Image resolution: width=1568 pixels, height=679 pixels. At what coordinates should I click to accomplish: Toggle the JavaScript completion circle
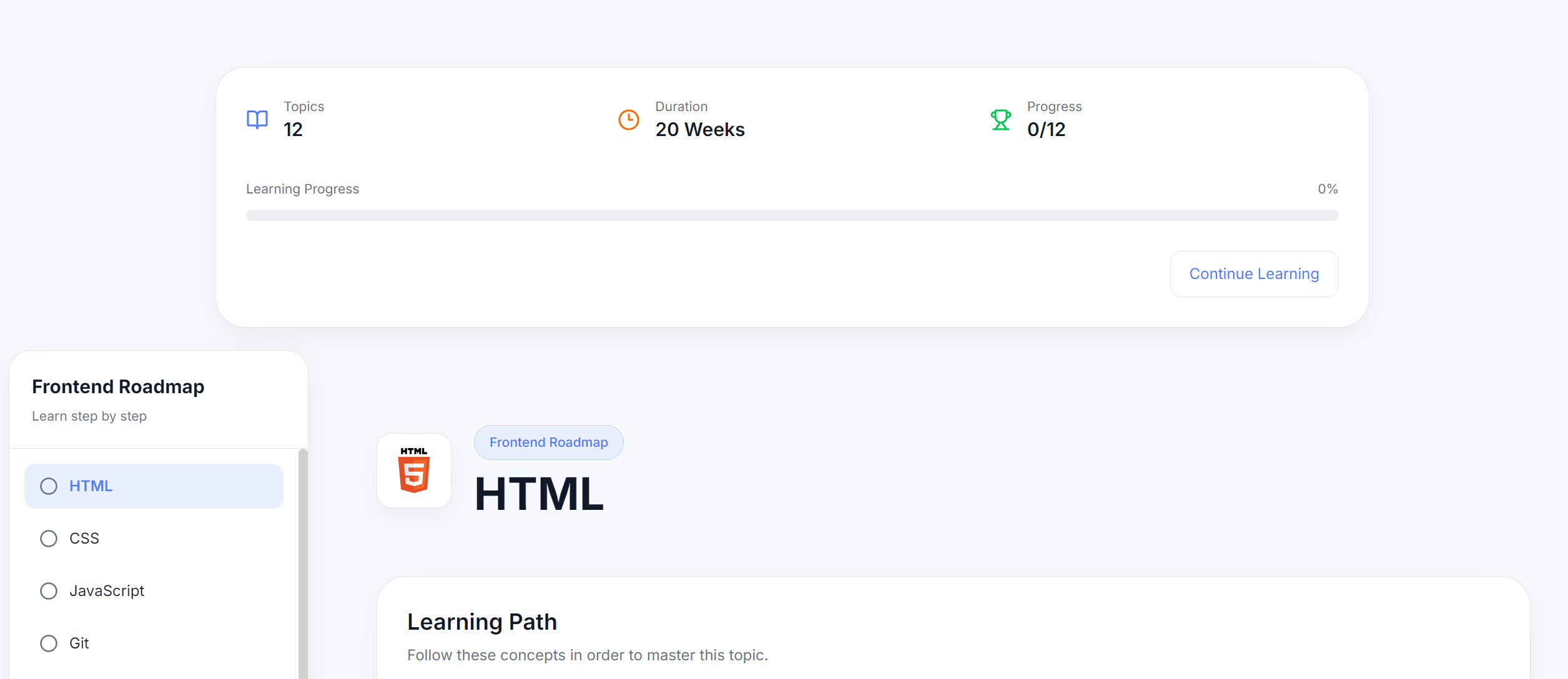pos(49,591)
